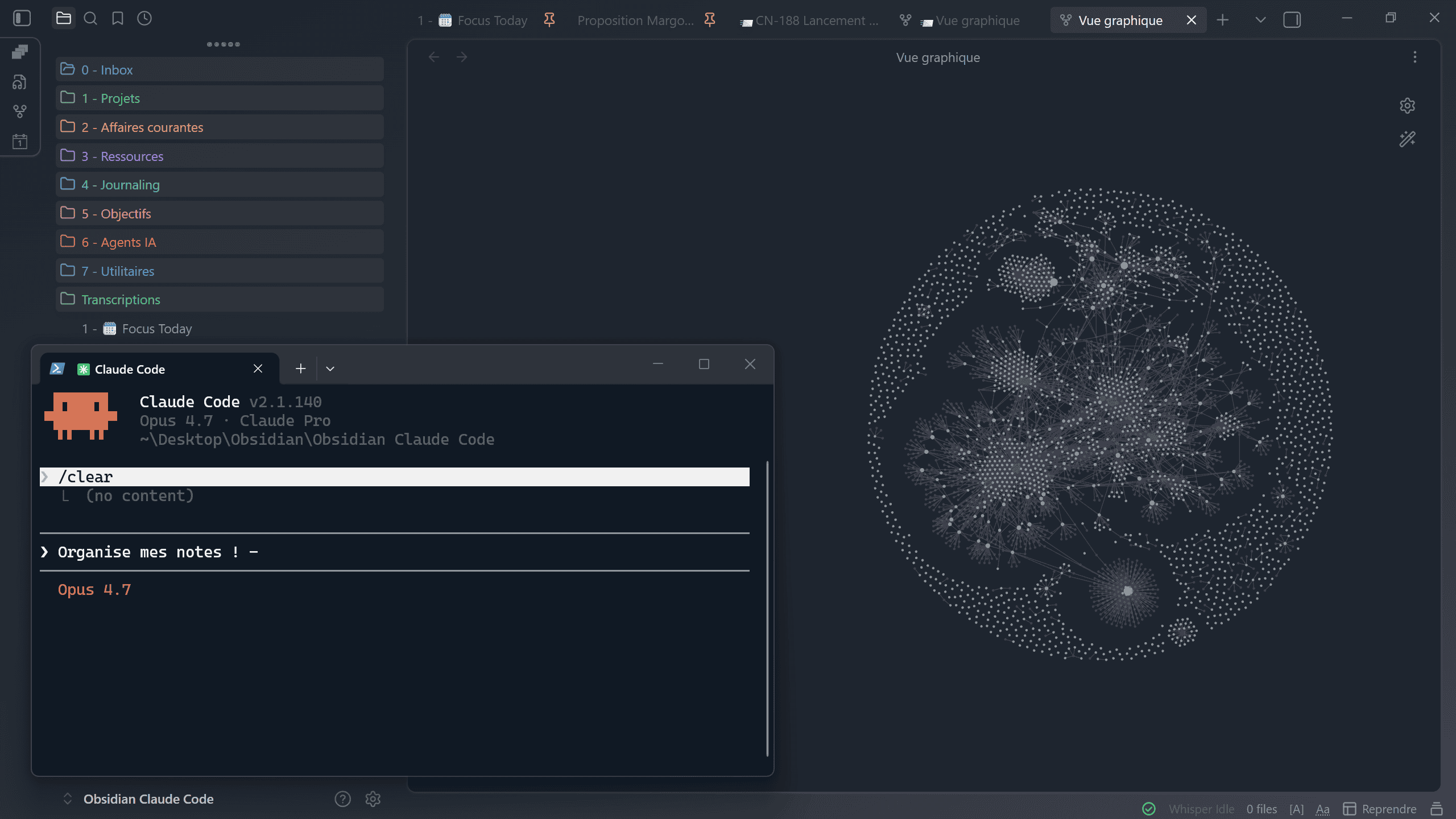
Task: Open daily note calendar icon in ribbon
Action: (20, 141)
